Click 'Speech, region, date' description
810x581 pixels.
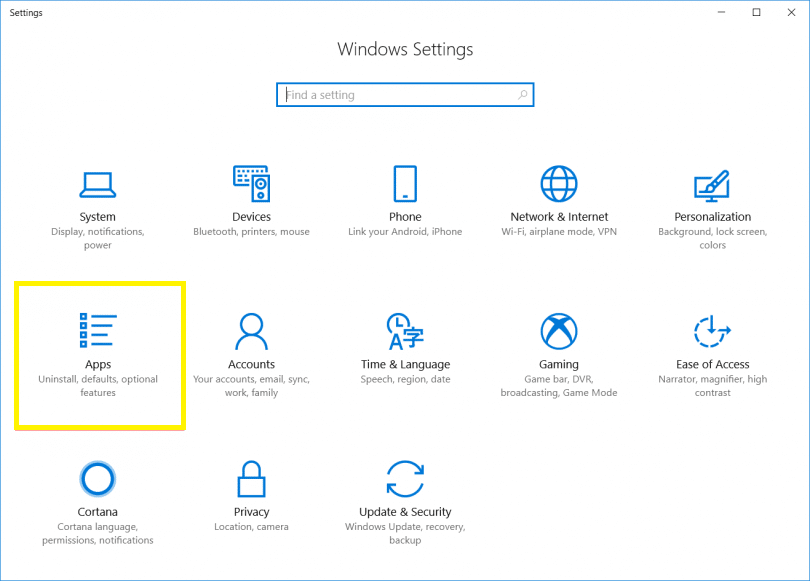pyautogui.click(x=405, y=380)
